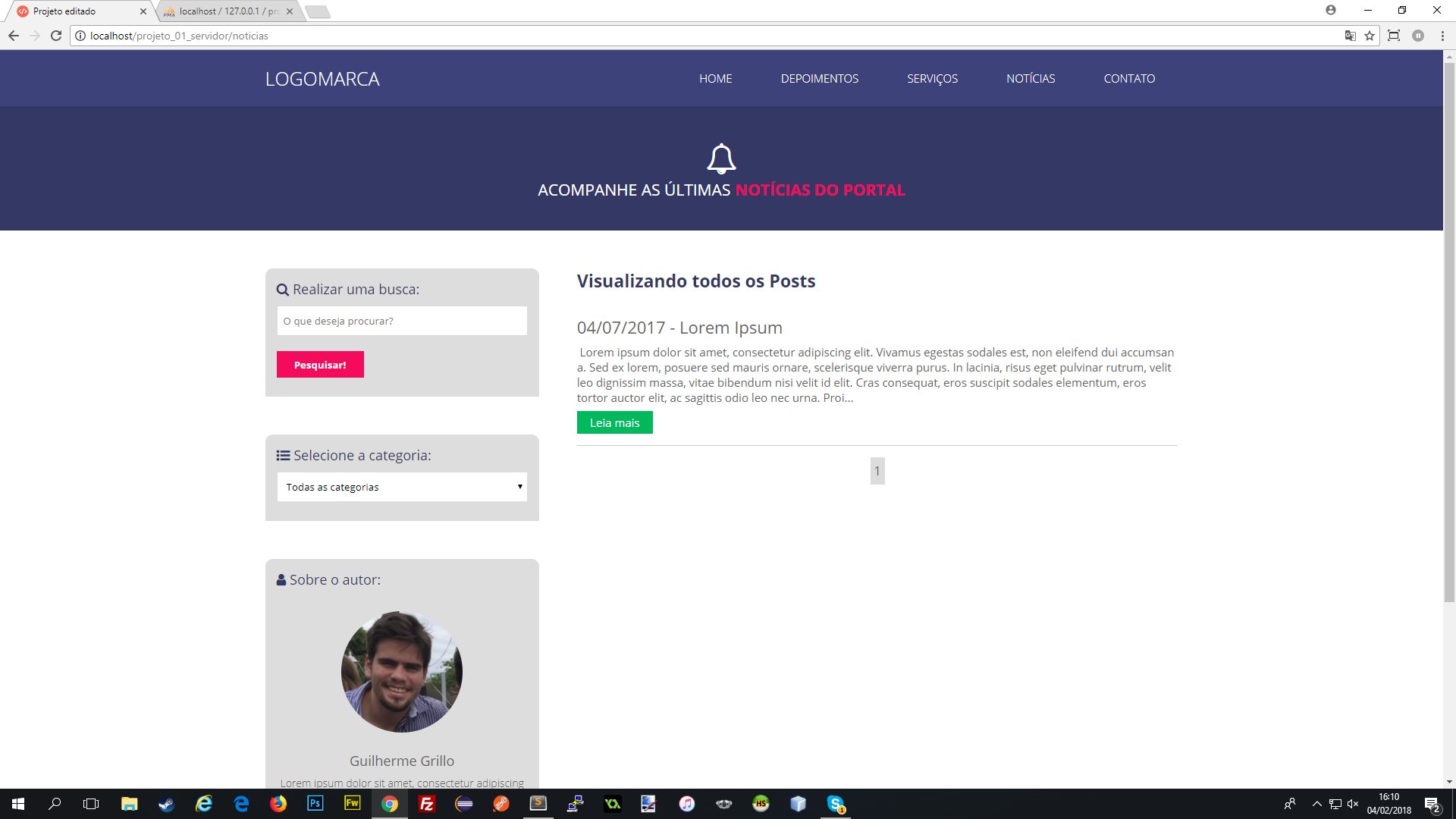
Task: Open FileZilla from the taskbar
Action: [x=427, y=804]
